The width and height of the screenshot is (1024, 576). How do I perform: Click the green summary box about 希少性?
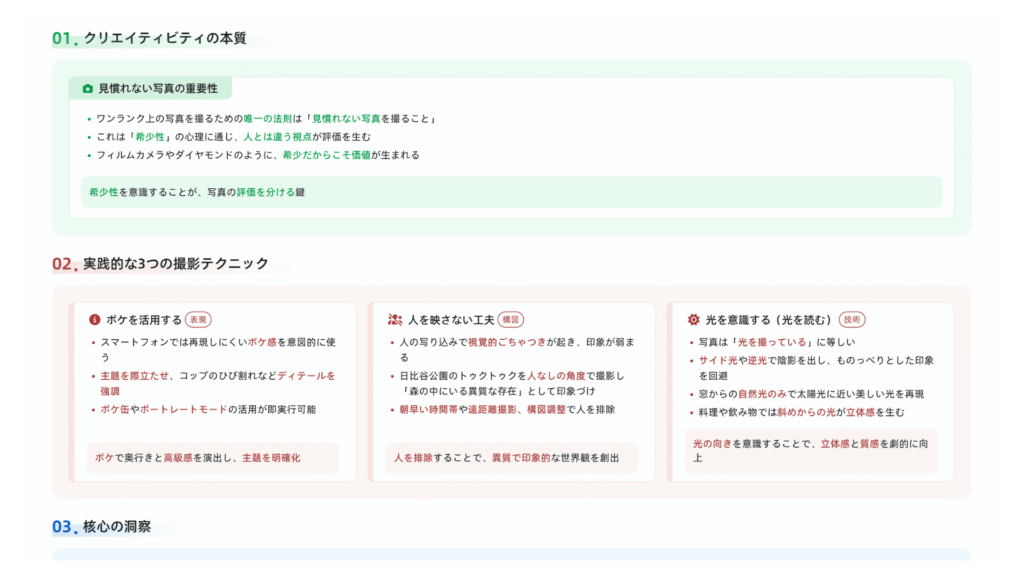point(511,192)
